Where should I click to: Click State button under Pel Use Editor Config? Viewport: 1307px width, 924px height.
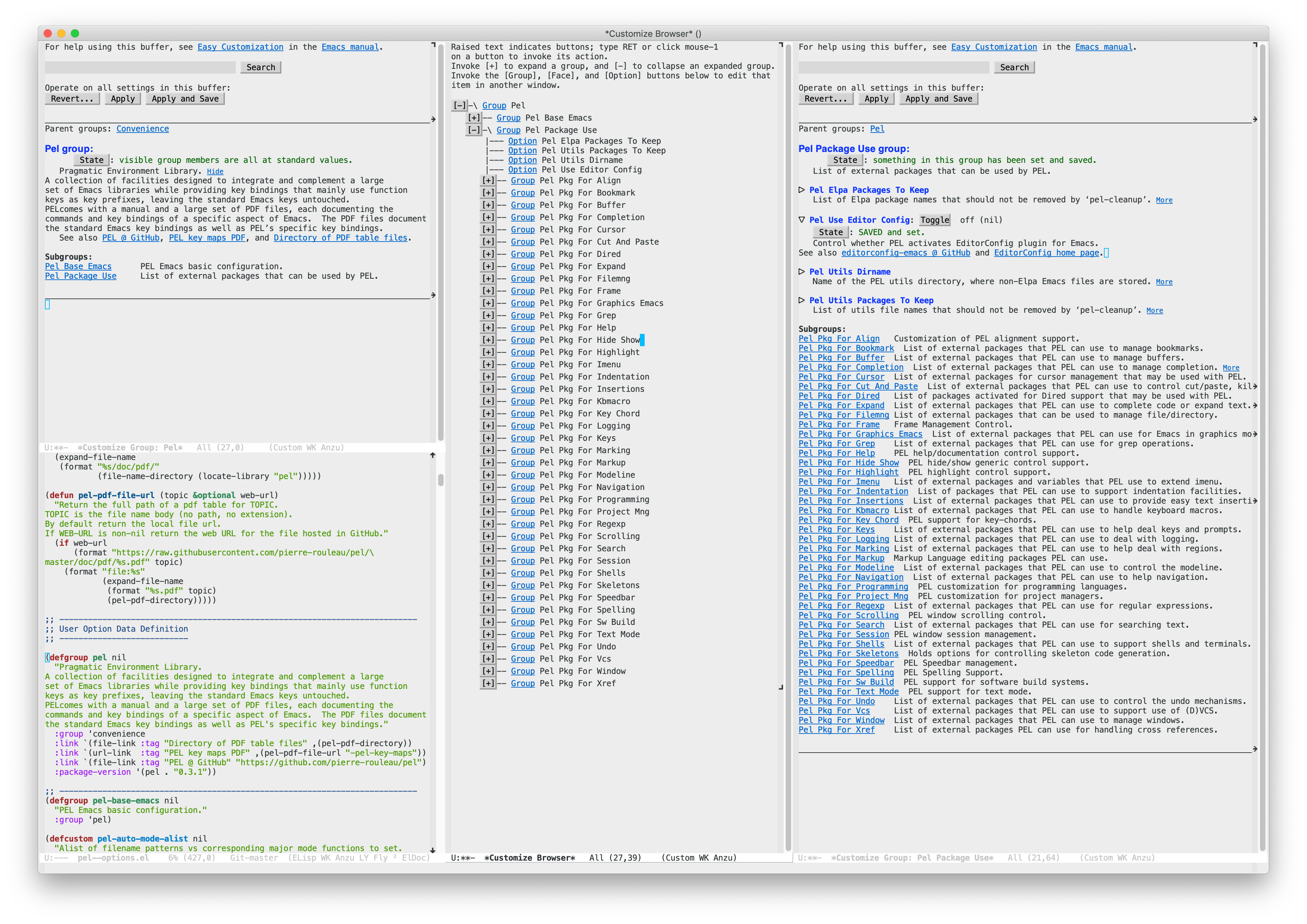click(831, 232)
